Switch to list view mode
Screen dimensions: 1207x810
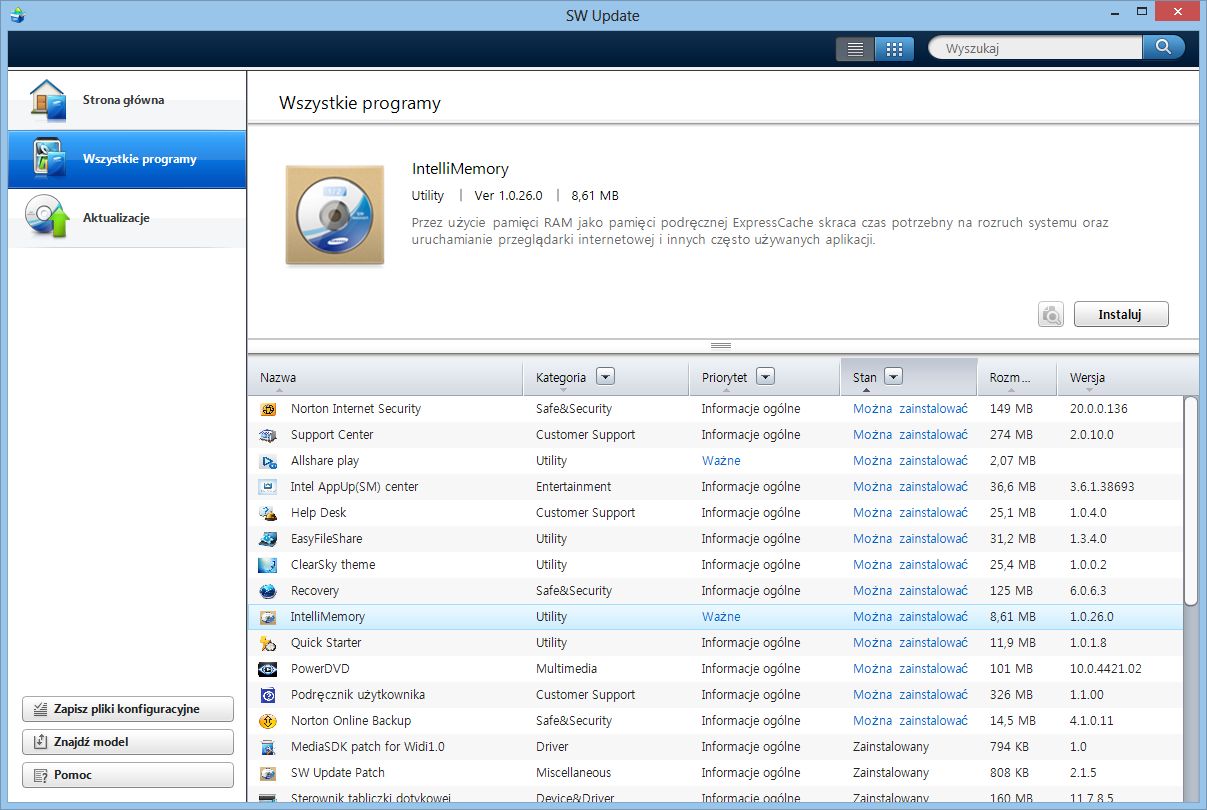pos(855,49)
